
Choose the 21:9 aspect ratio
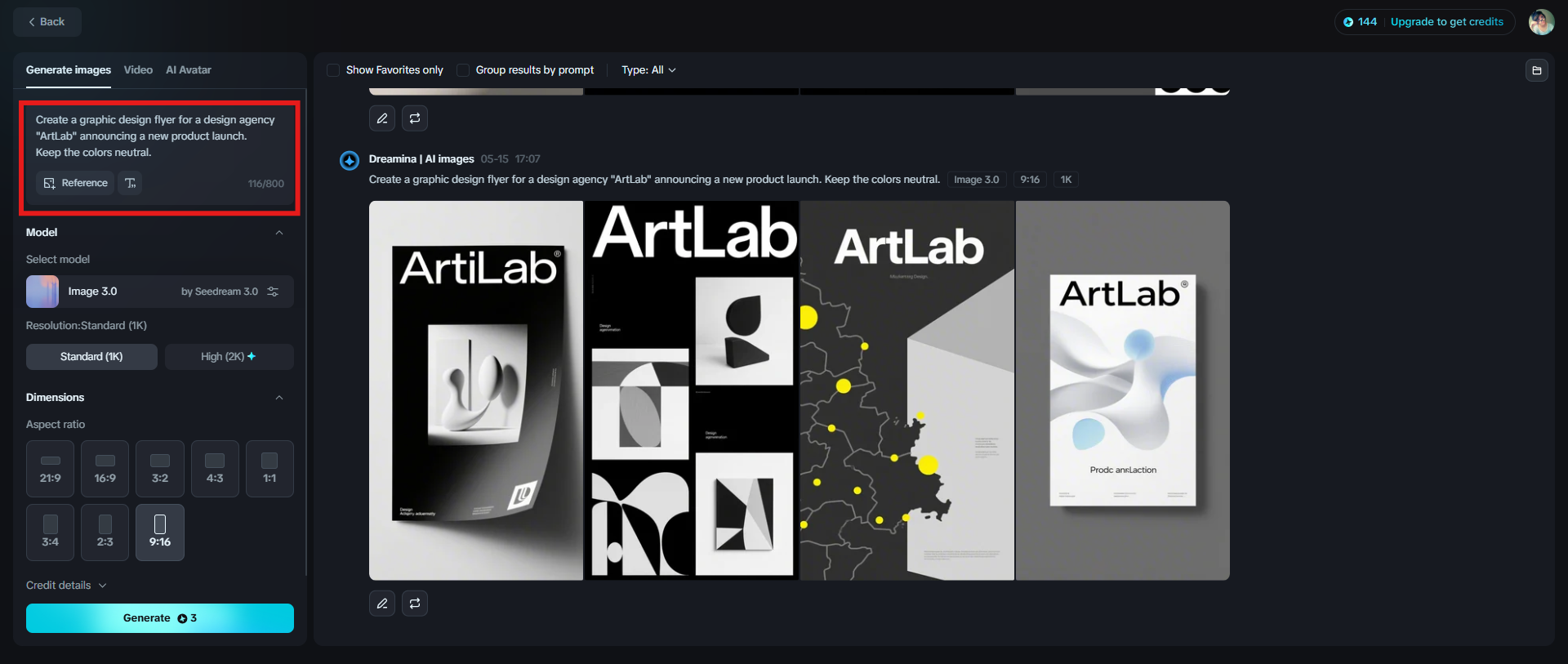[x=51, y=469]
